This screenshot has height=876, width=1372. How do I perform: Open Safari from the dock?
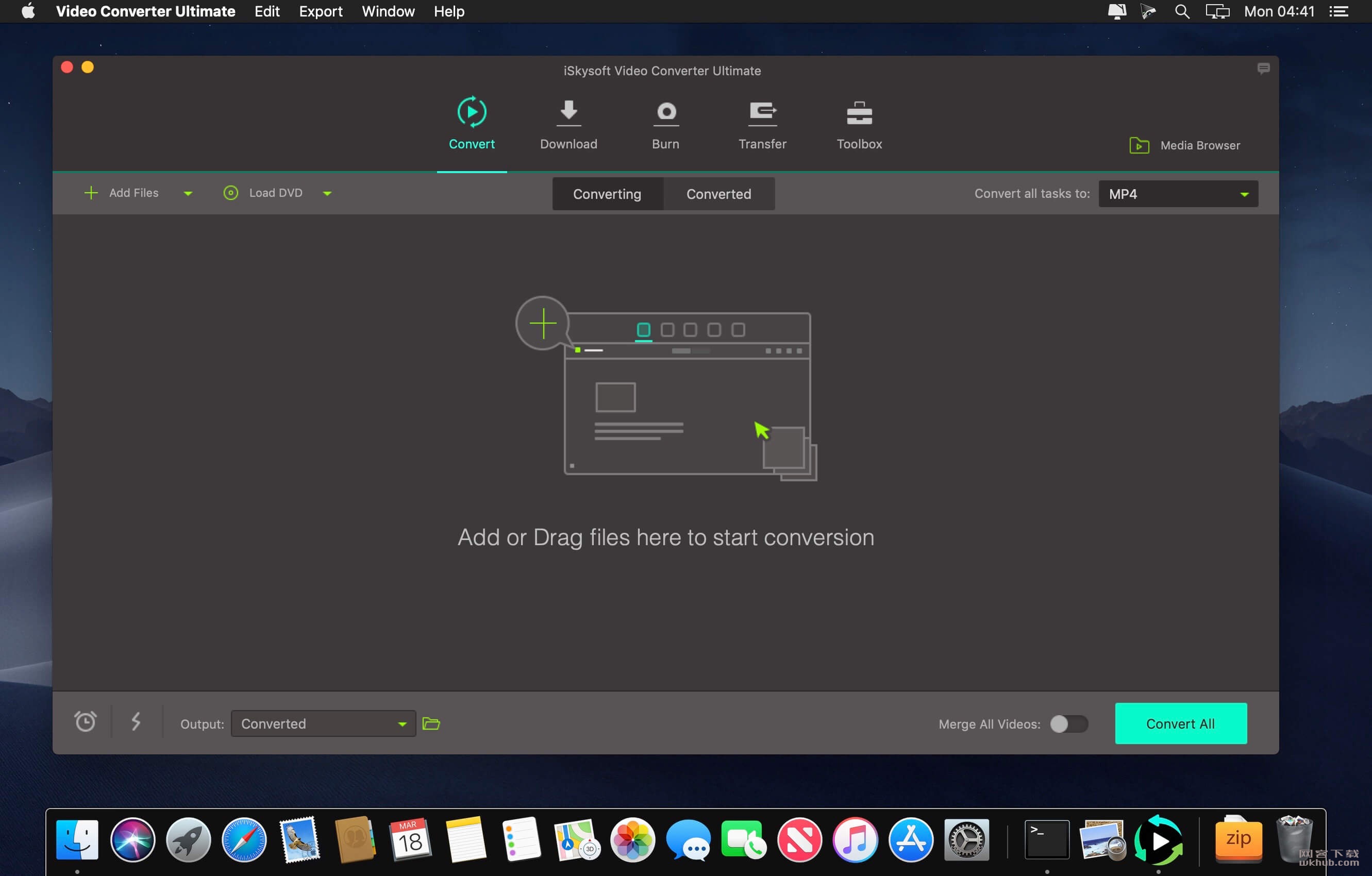click(x=244, y=839)
